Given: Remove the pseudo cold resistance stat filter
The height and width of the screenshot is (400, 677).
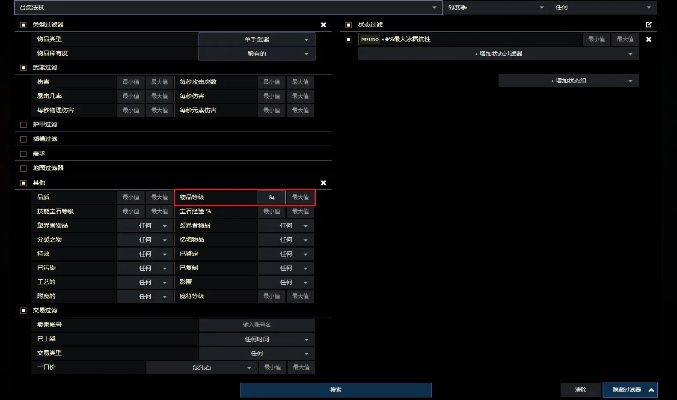Looking at the screenshot, I should coord(648,39).
